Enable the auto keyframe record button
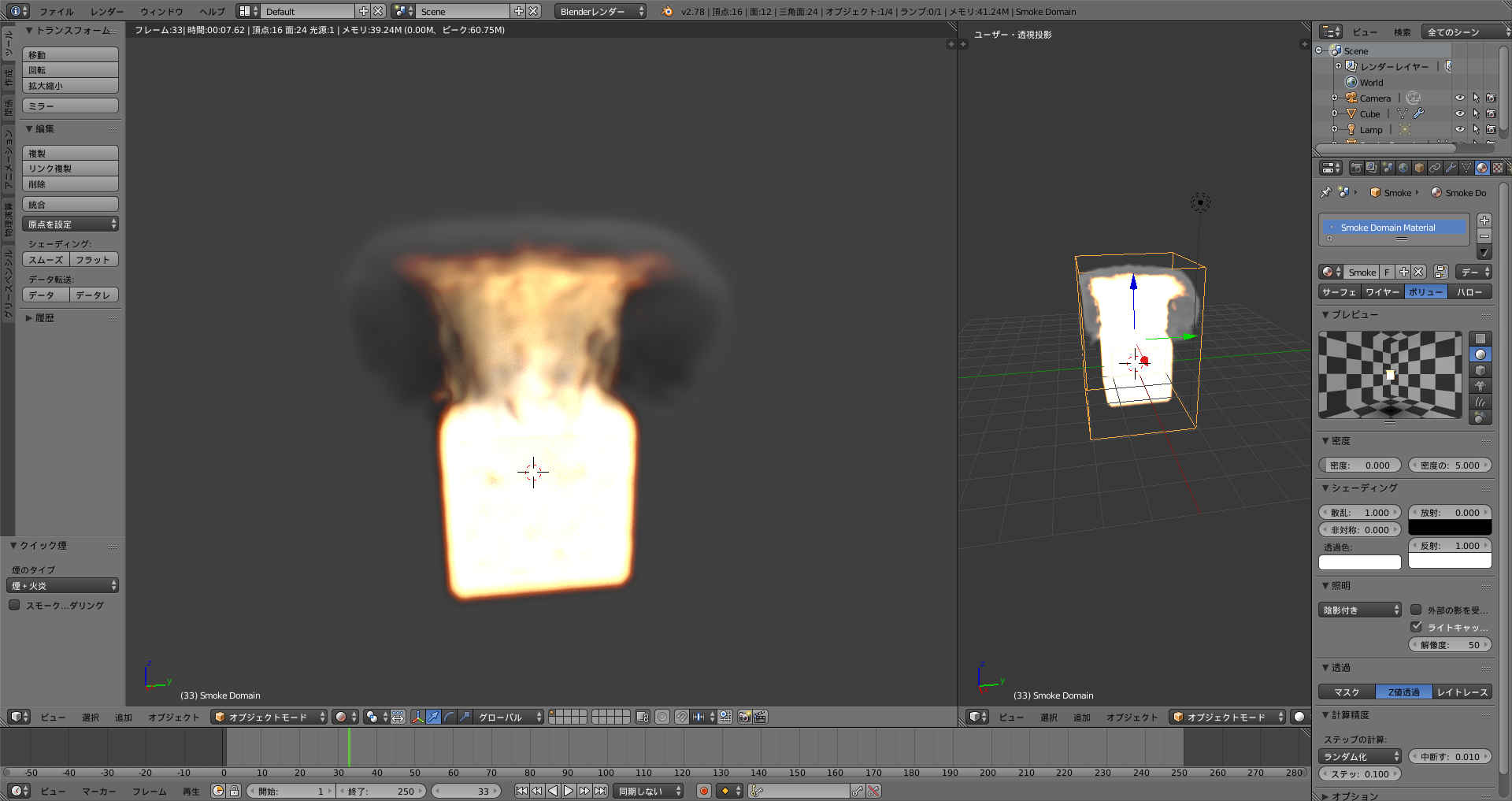The image size is (1512, 801). (x=703, y=791)
